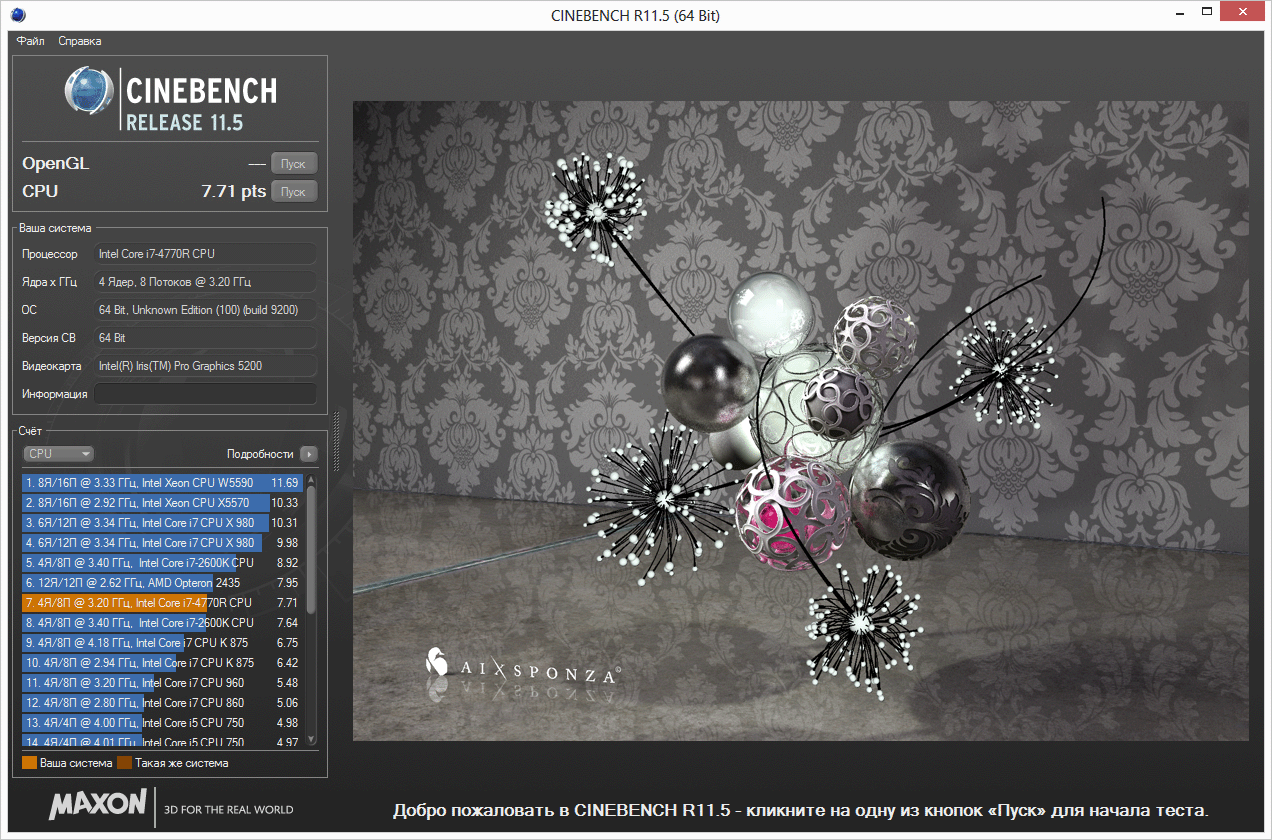Open the Справка menu

[80, 41]
